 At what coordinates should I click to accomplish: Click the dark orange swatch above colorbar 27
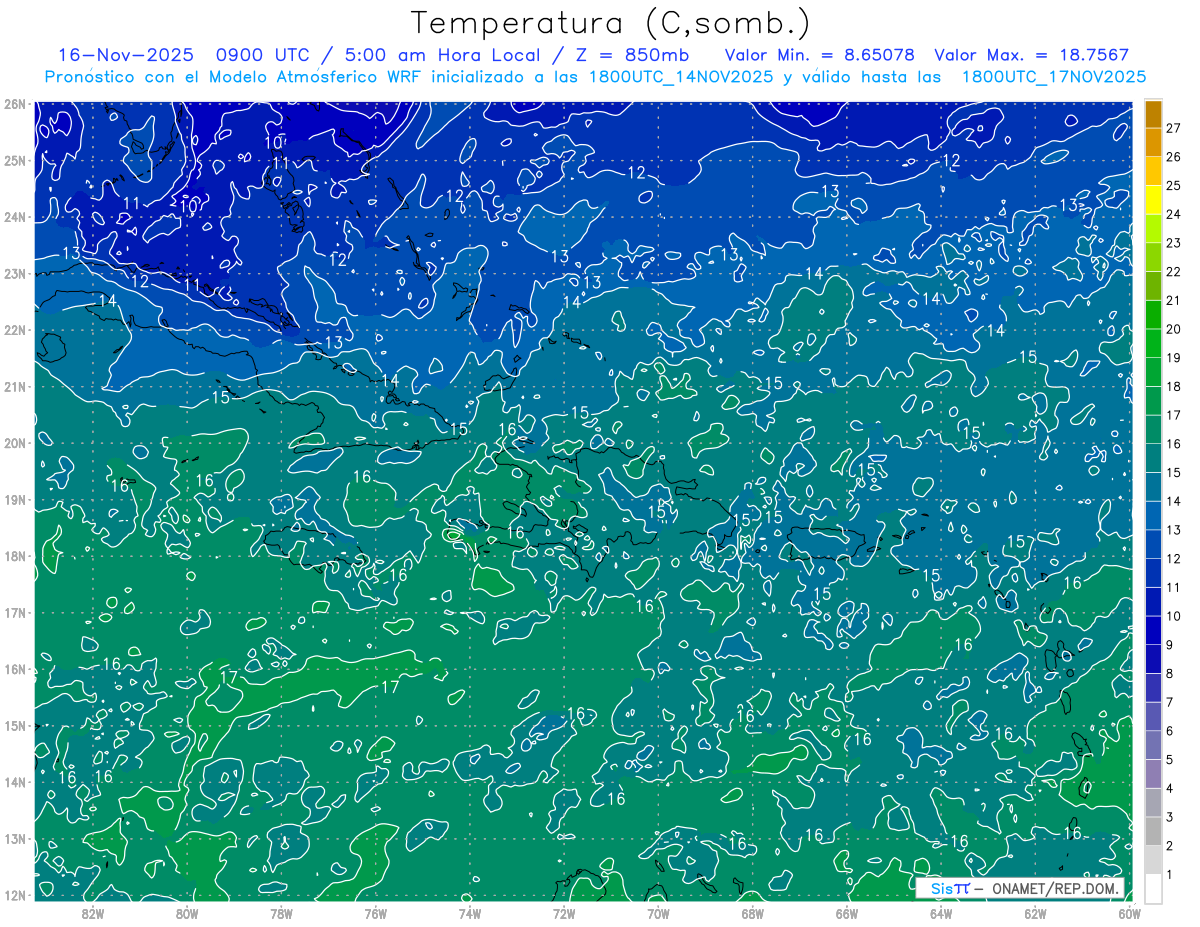click(x=1153, y=114)
